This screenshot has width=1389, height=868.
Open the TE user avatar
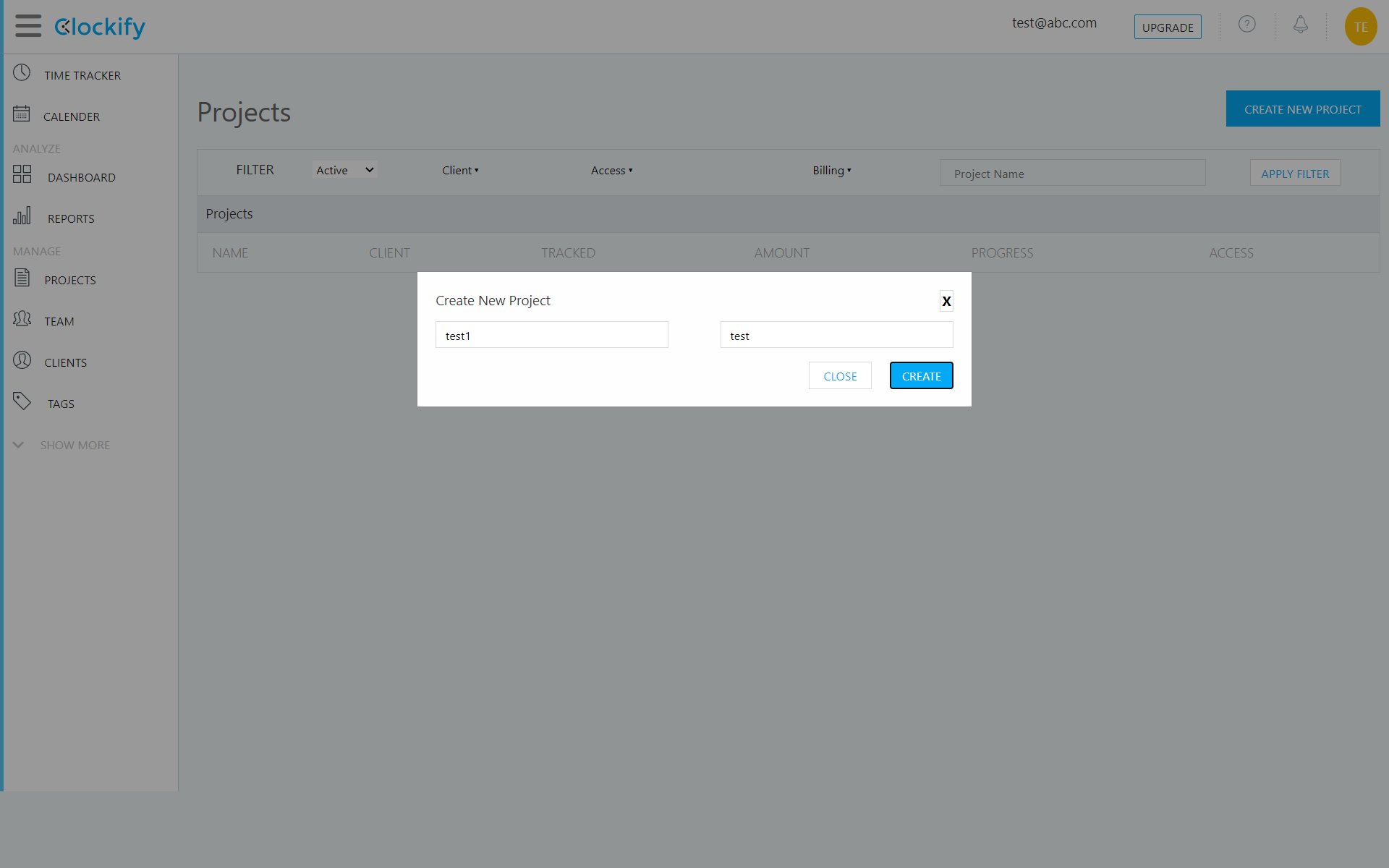point(1360,27)
